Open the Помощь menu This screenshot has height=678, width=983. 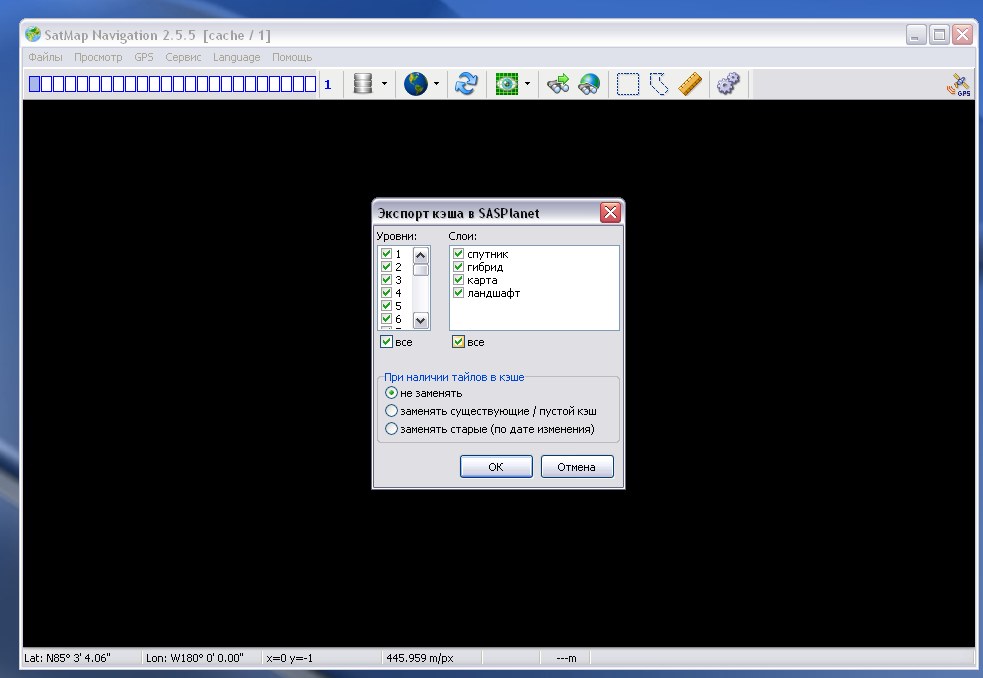click(x=292, y=57)
